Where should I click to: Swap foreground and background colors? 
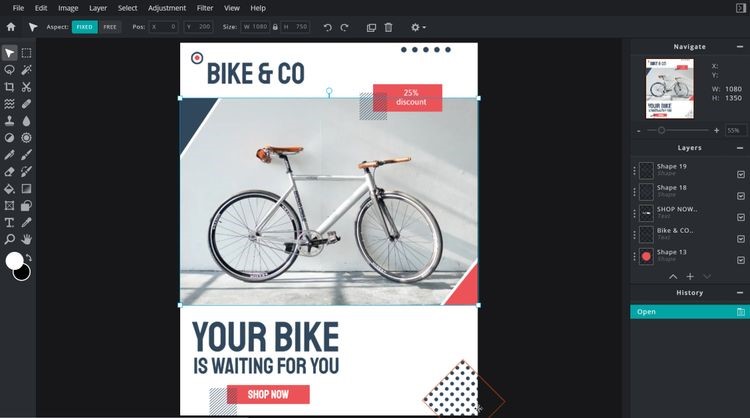click(x=29, y=258)
